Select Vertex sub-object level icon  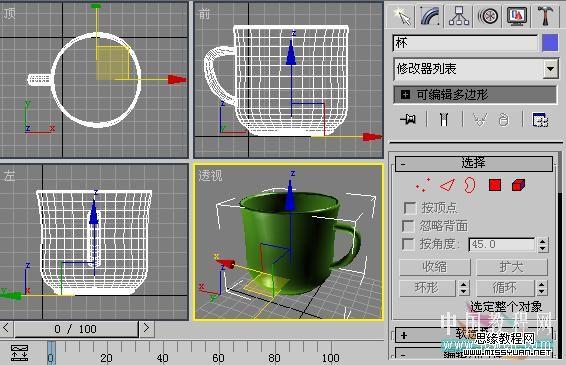(x=423, y=185)
